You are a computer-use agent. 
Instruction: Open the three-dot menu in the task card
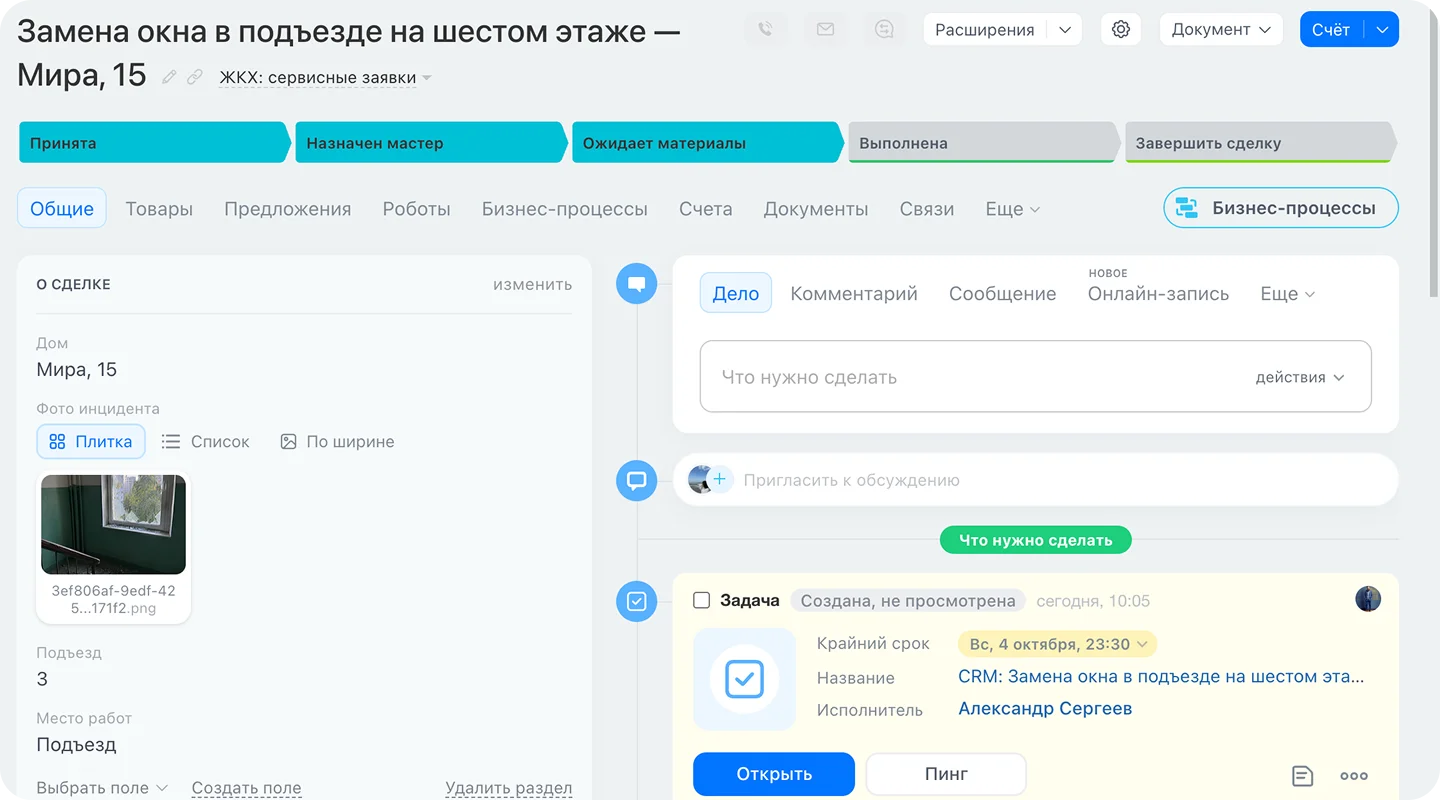click(x=1354, y=776)
